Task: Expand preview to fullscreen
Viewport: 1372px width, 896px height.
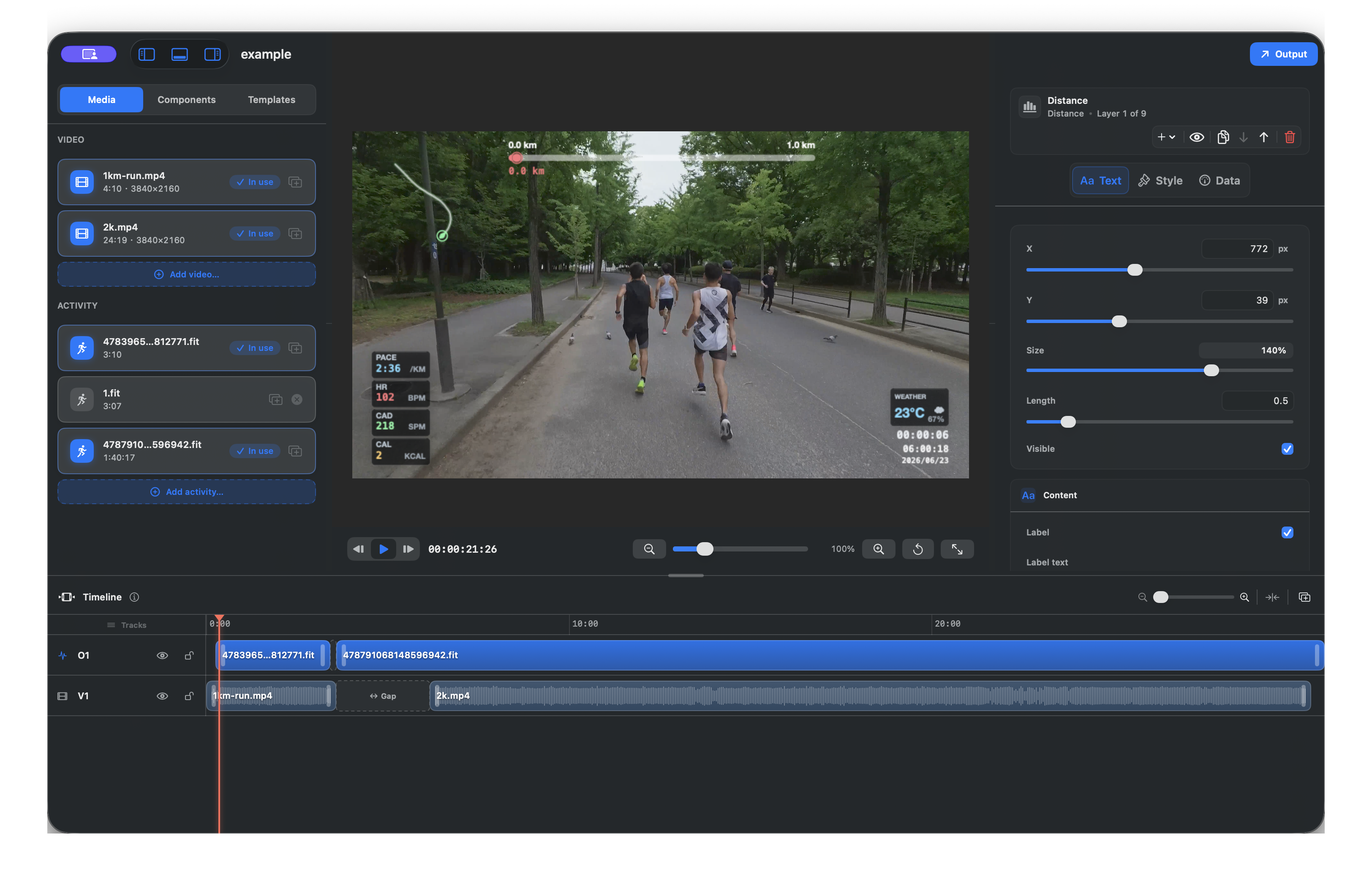Action: 957,549
